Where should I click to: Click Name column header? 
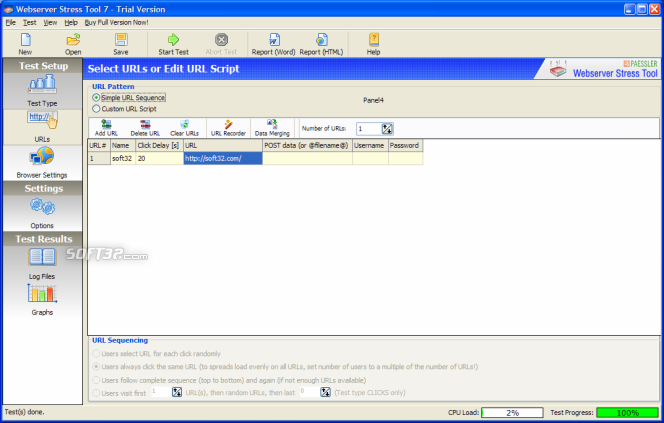pyautogui.click(x=123, y=145)
